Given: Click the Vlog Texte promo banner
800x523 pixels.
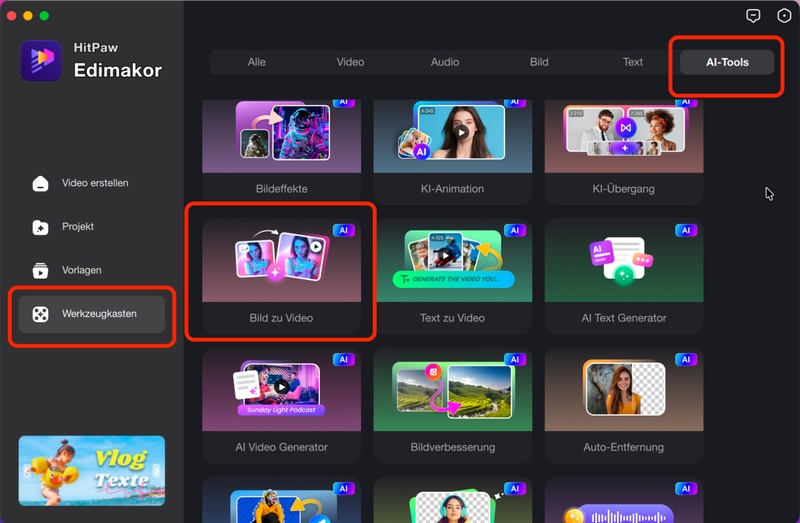Looking at the screenshot, I should pyautogui.click(x=91, y=470).
